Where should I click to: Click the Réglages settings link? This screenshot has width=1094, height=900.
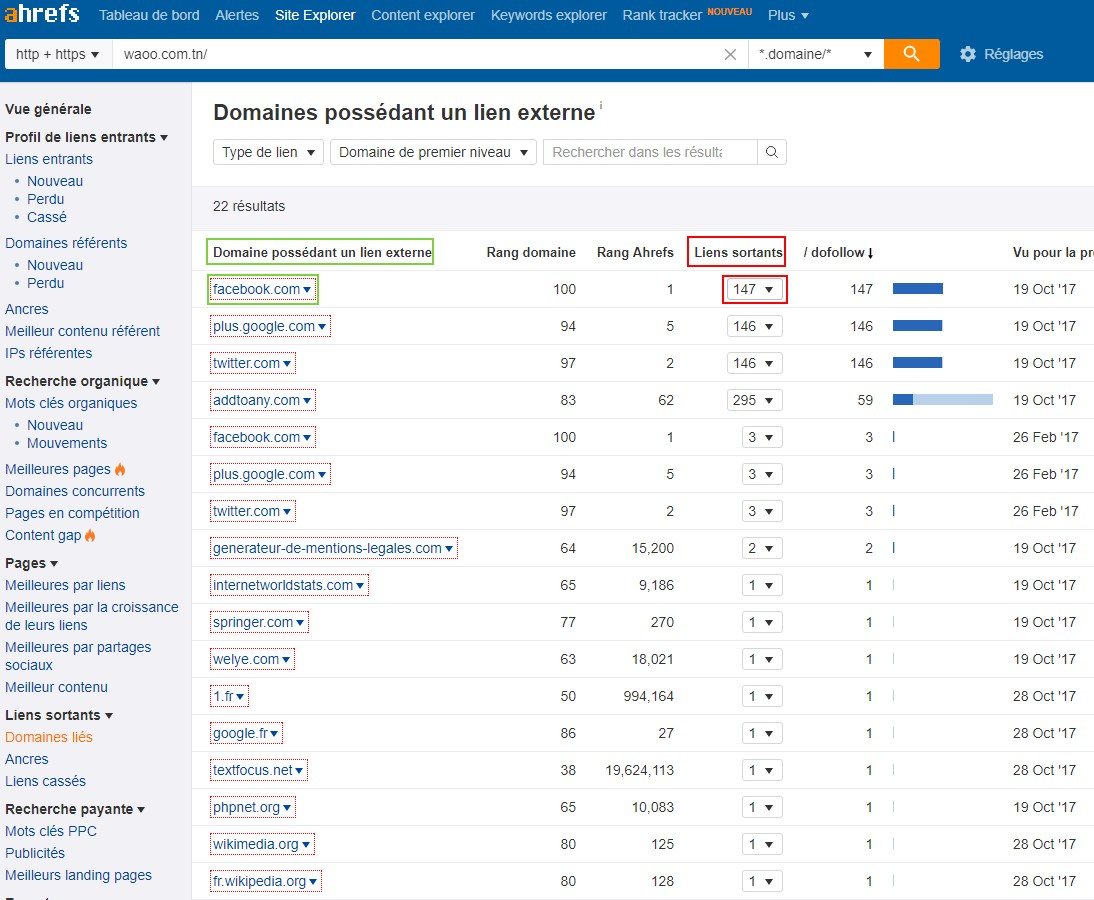click(x=1013, y=54)
